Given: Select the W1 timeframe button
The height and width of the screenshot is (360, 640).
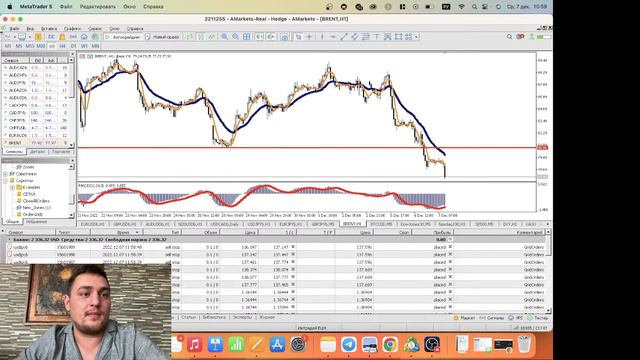Looking at the screenshot, I should pos(84,46).
